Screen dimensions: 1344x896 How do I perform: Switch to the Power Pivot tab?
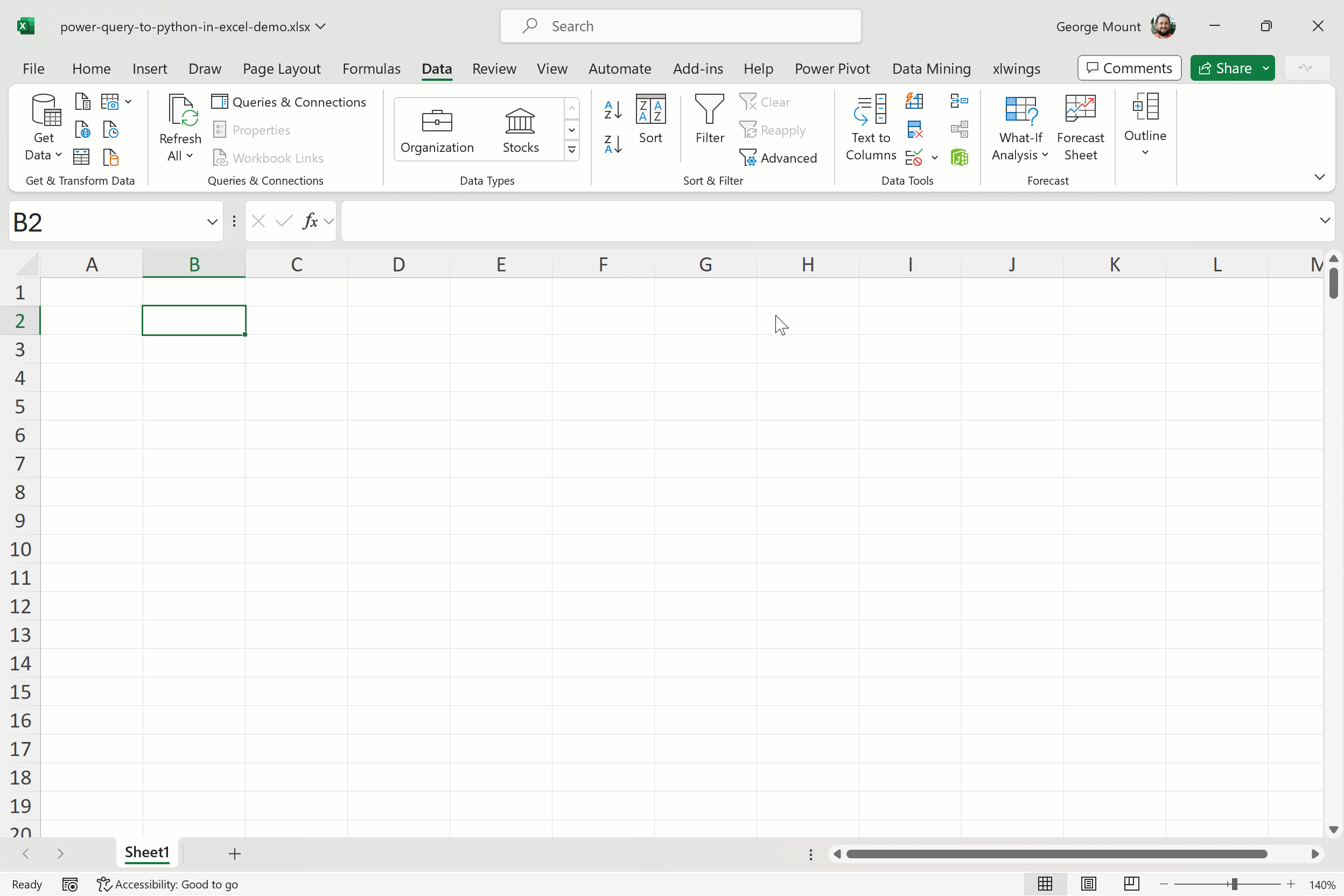[831, 68]
